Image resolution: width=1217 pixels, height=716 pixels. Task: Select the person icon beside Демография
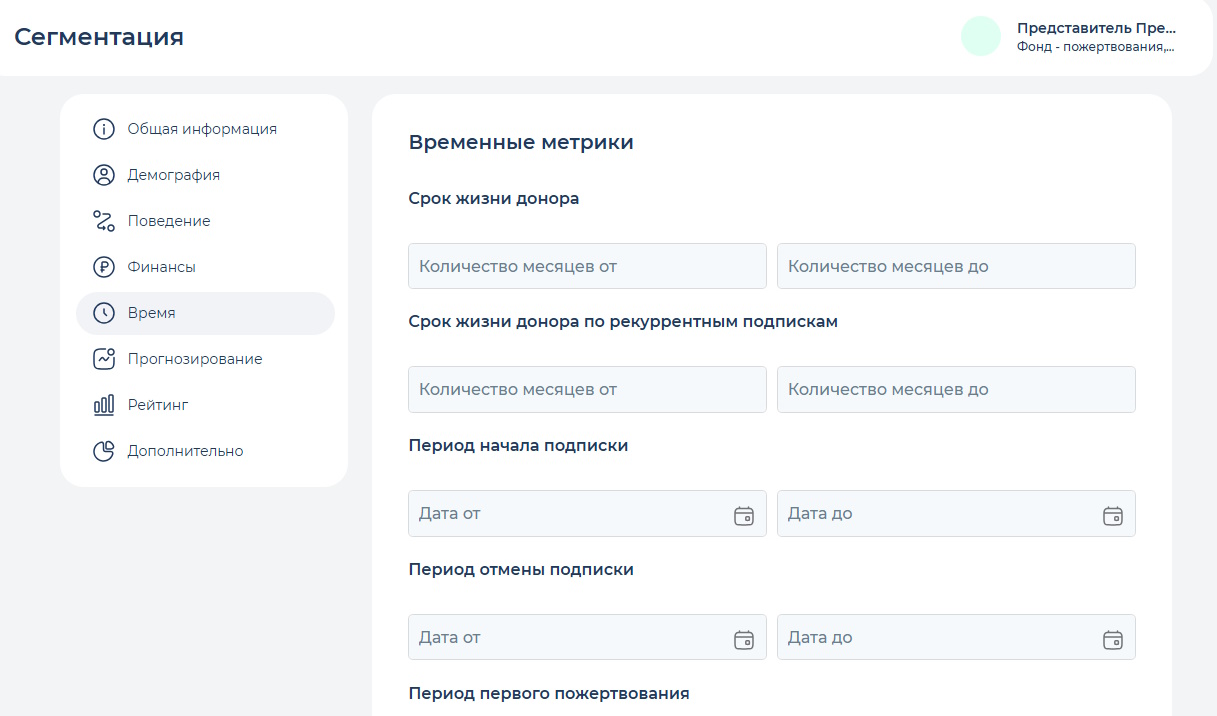104,174
